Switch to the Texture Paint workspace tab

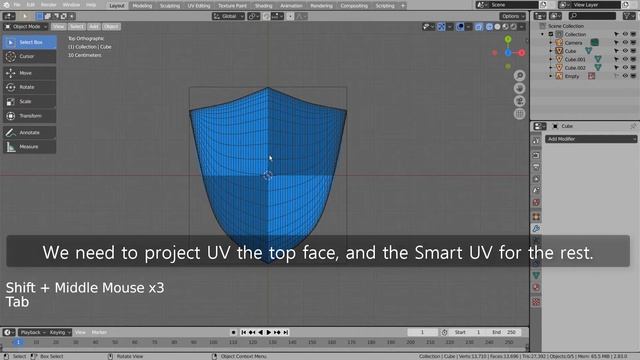pos(232,6)
